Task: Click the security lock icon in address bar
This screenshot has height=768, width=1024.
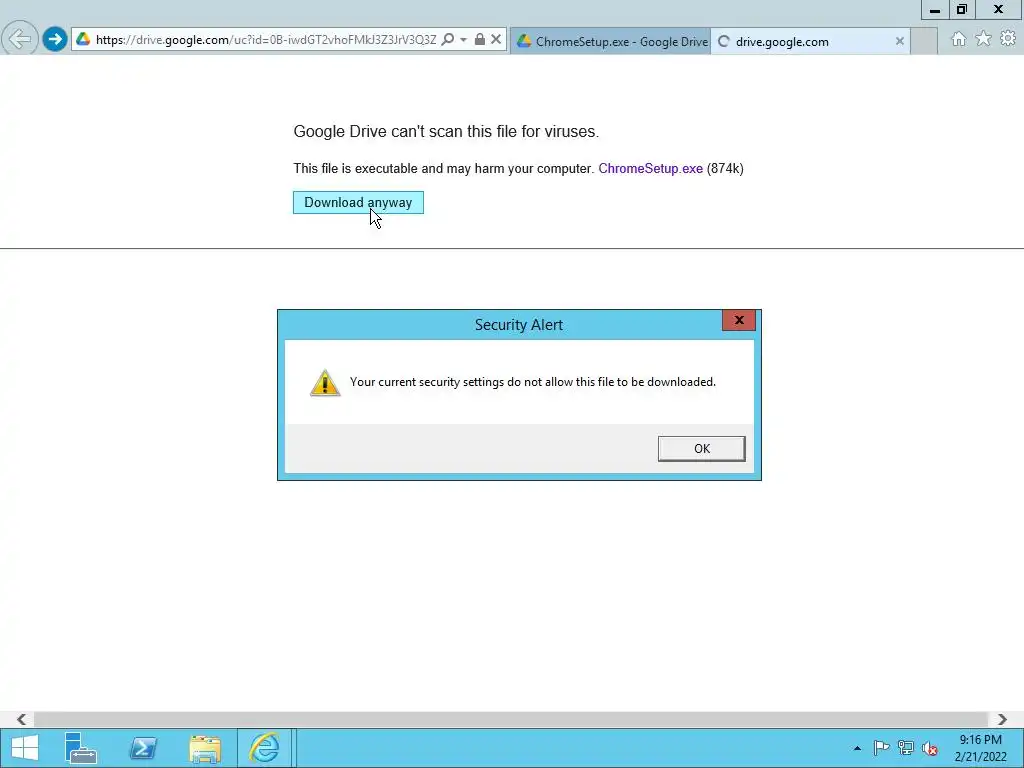Action: [x=479, y=39]
